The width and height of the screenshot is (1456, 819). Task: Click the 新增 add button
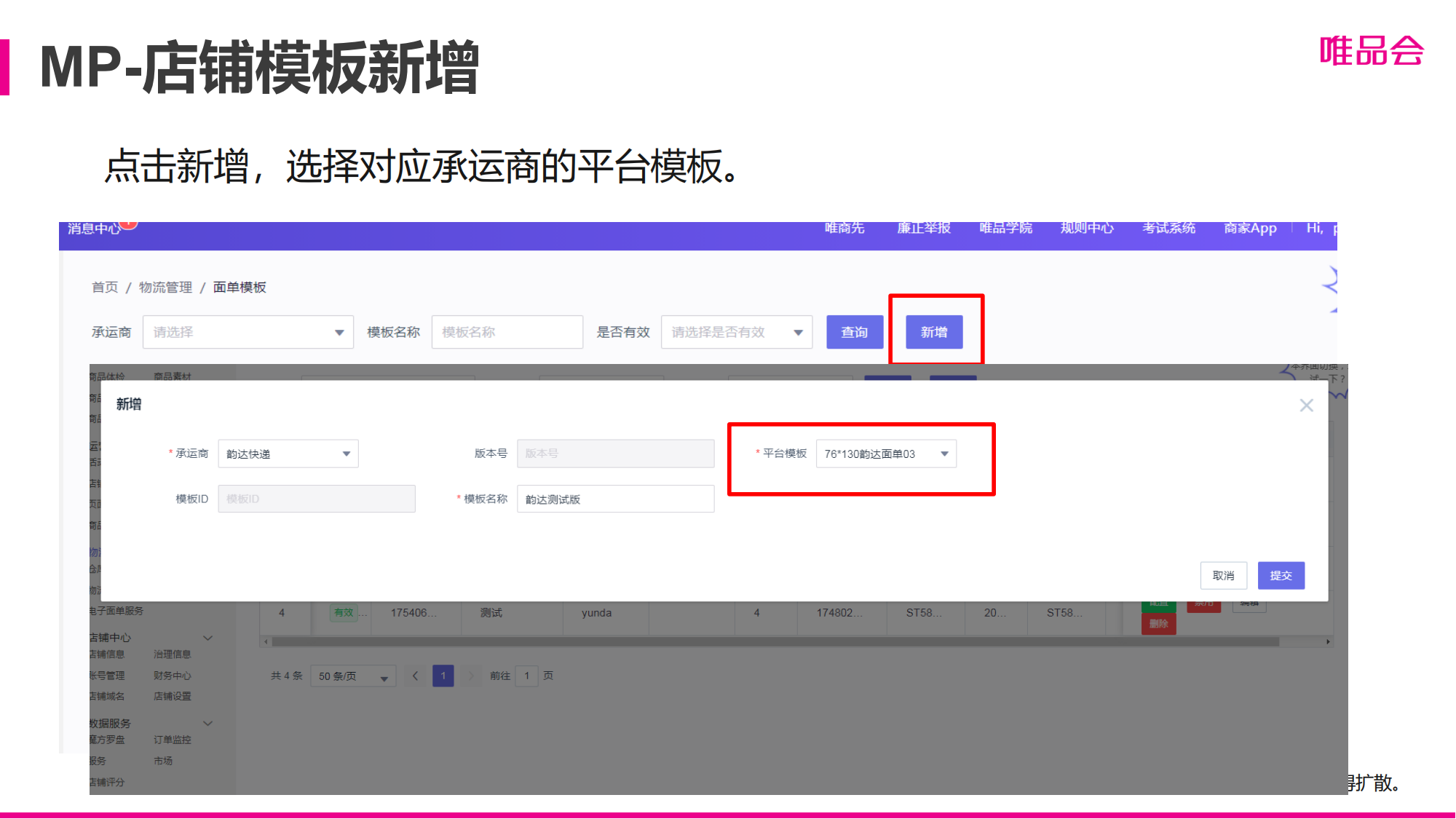coord(934,332)
